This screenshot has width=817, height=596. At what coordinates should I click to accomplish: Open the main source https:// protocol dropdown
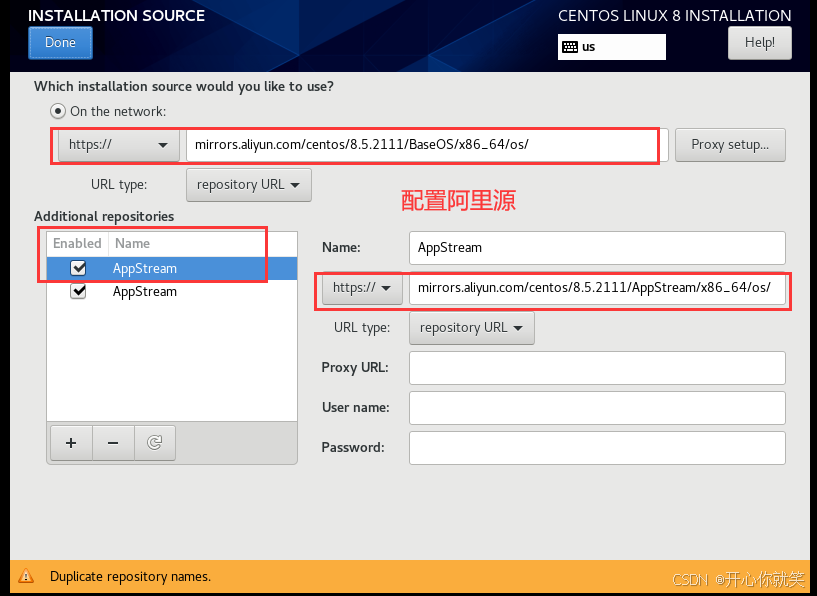pyautogui.click(x=119, y=145)
